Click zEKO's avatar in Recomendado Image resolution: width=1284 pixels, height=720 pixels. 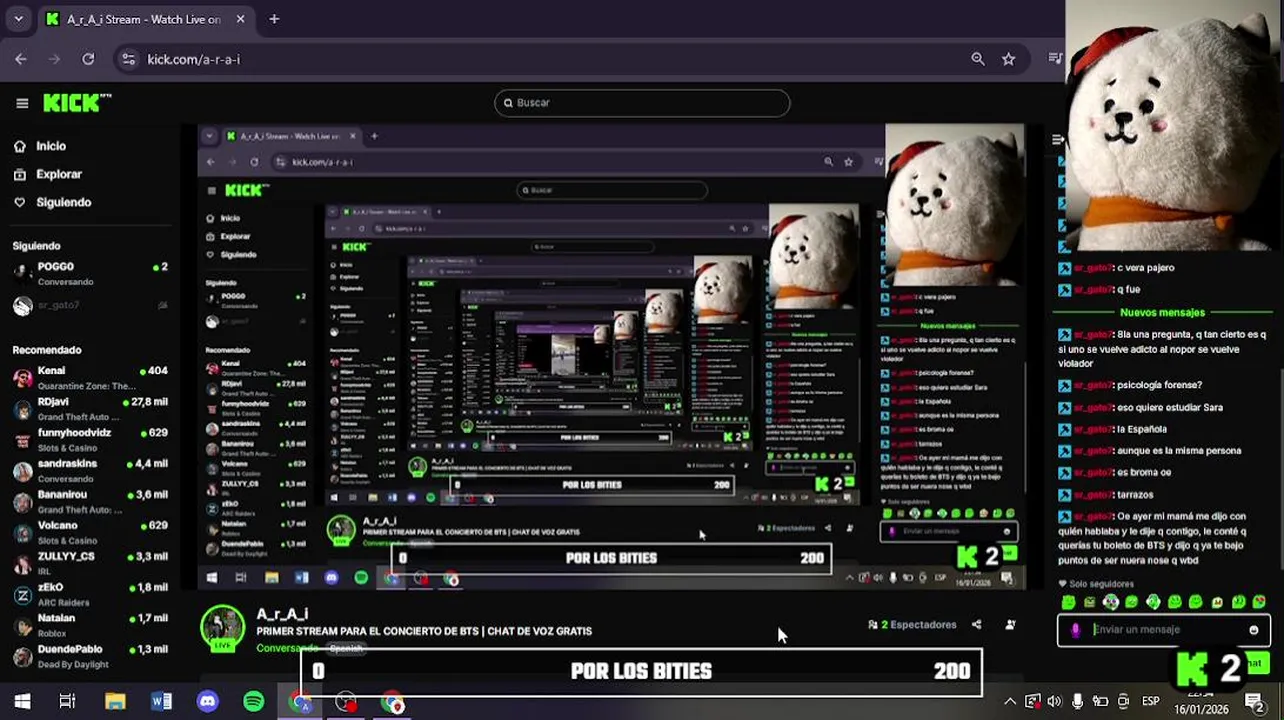click(22, 594)
